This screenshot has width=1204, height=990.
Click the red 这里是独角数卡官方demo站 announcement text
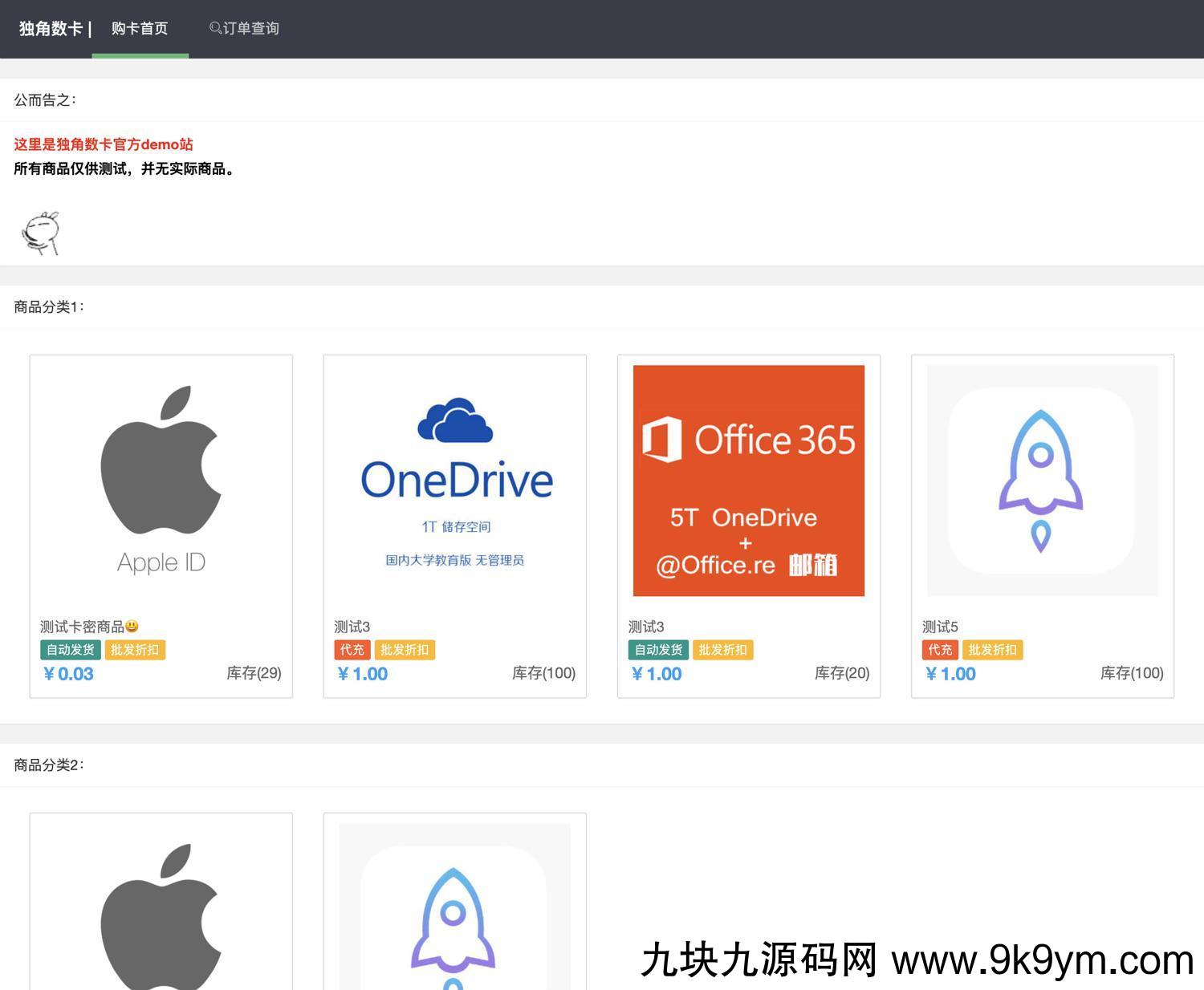[x=104, y=144]
